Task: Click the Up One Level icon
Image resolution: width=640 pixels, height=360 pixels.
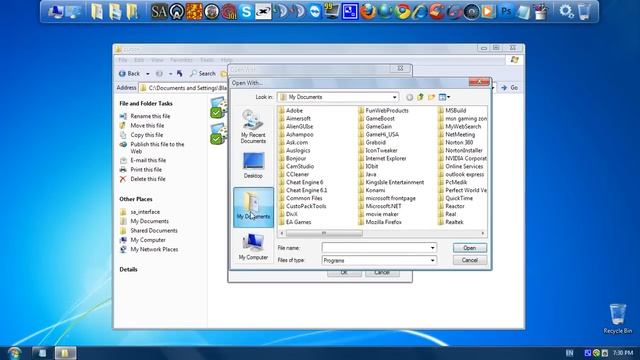Action: point(420,97)
